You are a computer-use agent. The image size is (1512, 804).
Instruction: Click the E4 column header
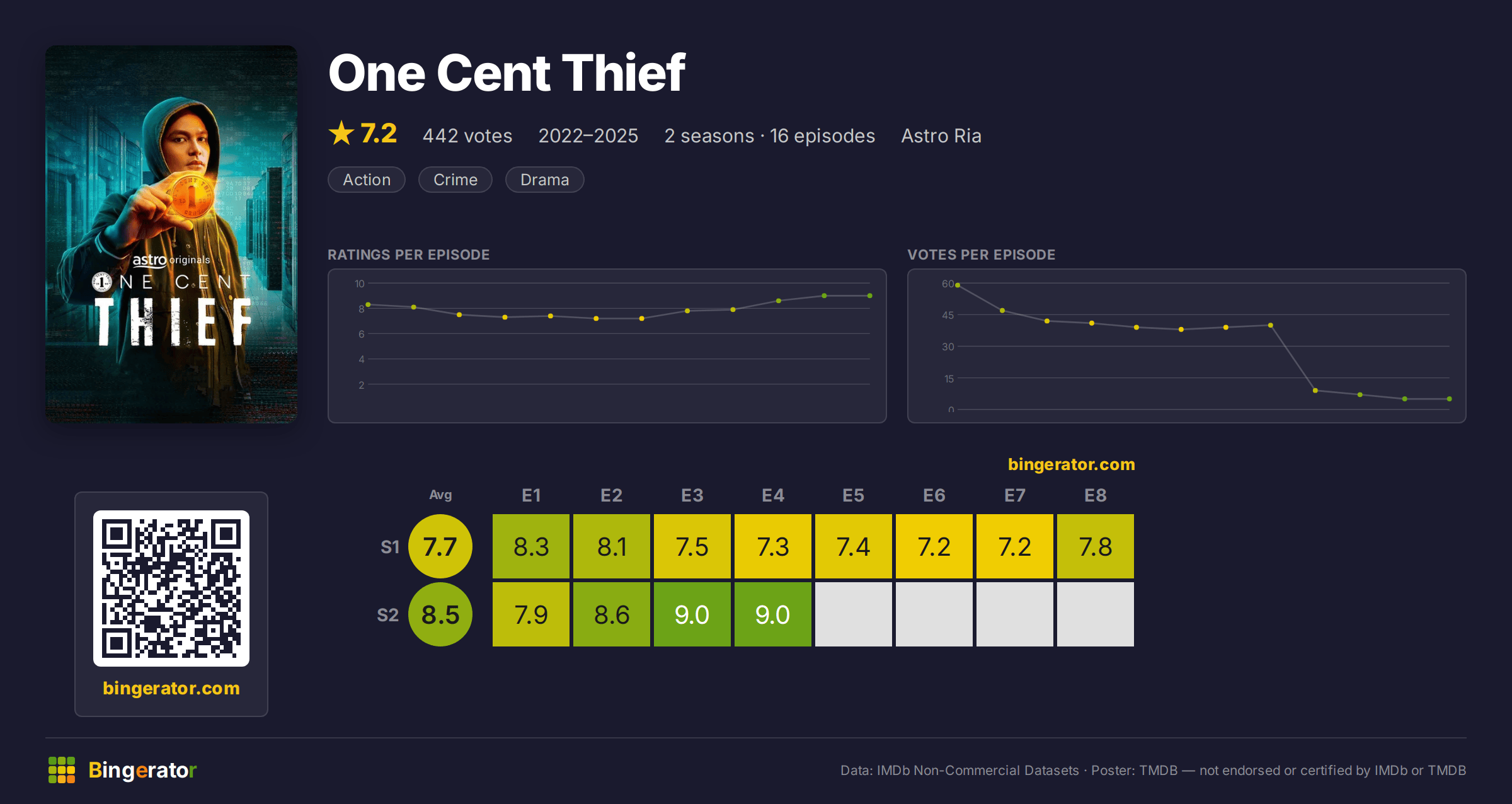tap(773, 495)
